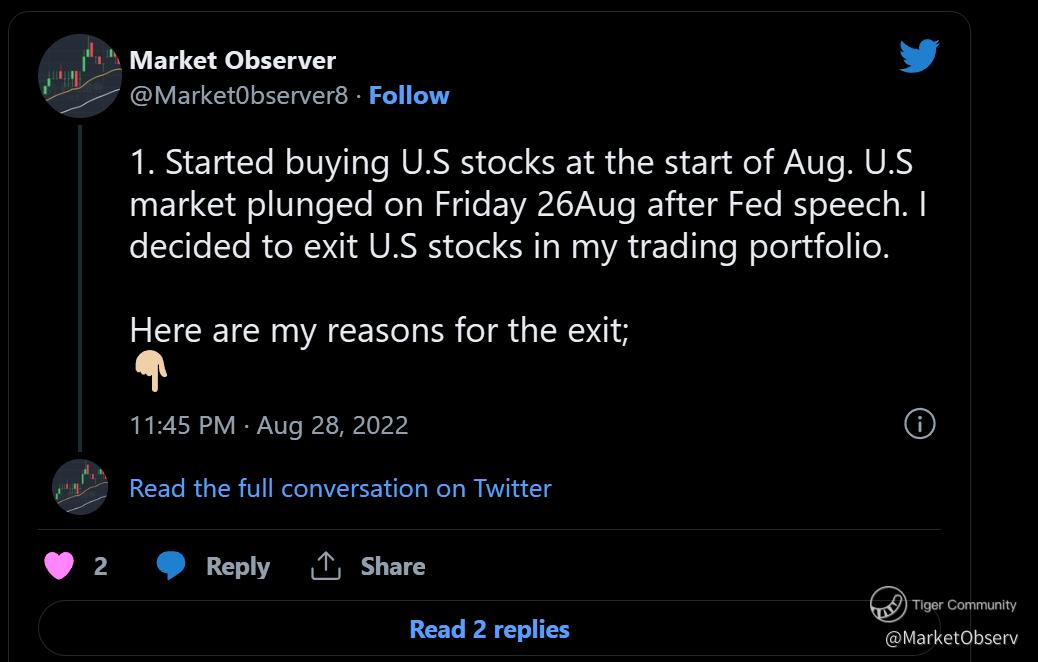Open the @Market0bserver8 handle link
The height and width of the screenshot is (662, 1038).
click(x=239, y=96)
